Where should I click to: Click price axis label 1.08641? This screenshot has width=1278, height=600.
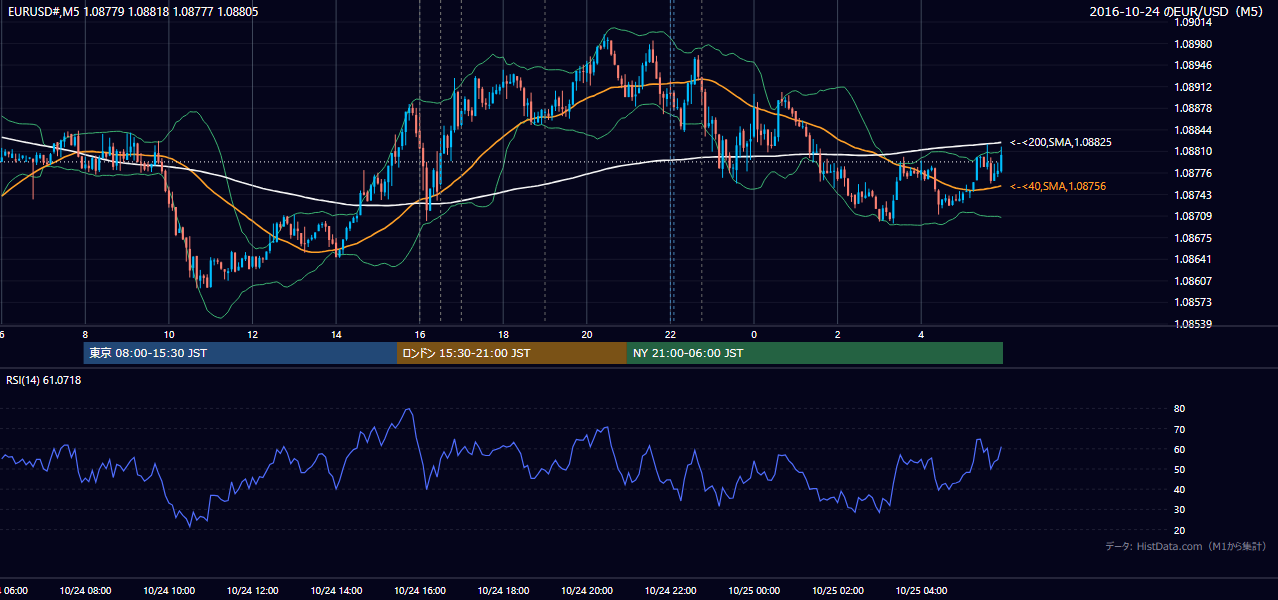[x=1193, y=259]
